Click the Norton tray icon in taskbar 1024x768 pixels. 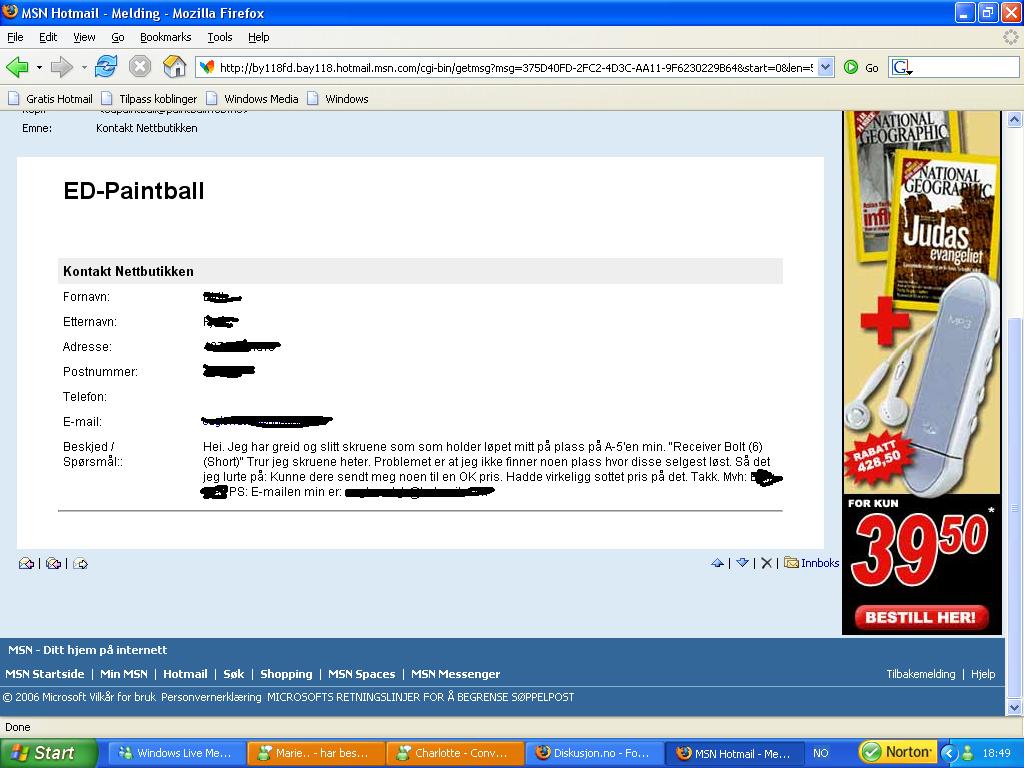(899, 752)
